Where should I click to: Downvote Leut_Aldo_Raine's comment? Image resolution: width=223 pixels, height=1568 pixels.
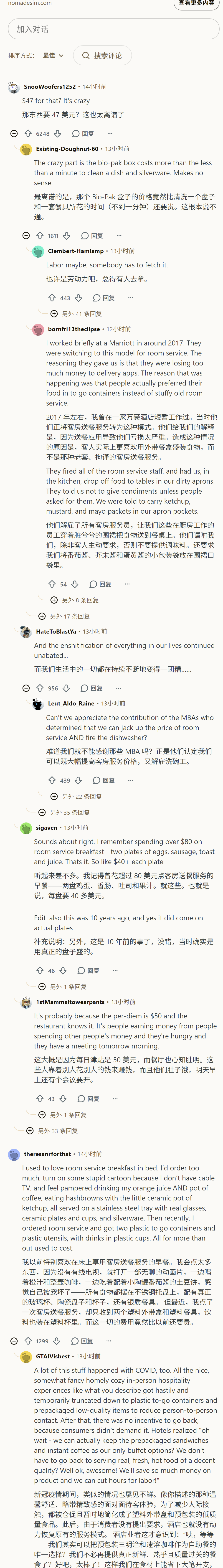(78, 780)
